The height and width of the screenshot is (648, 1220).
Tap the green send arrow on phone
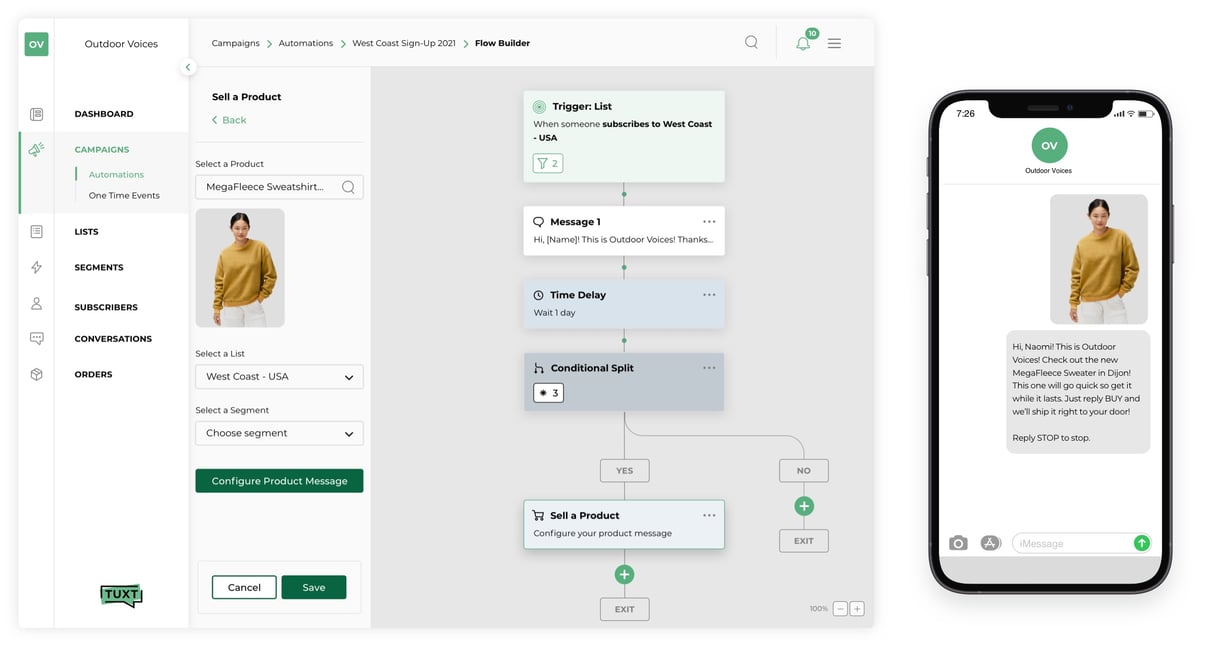1141,543
